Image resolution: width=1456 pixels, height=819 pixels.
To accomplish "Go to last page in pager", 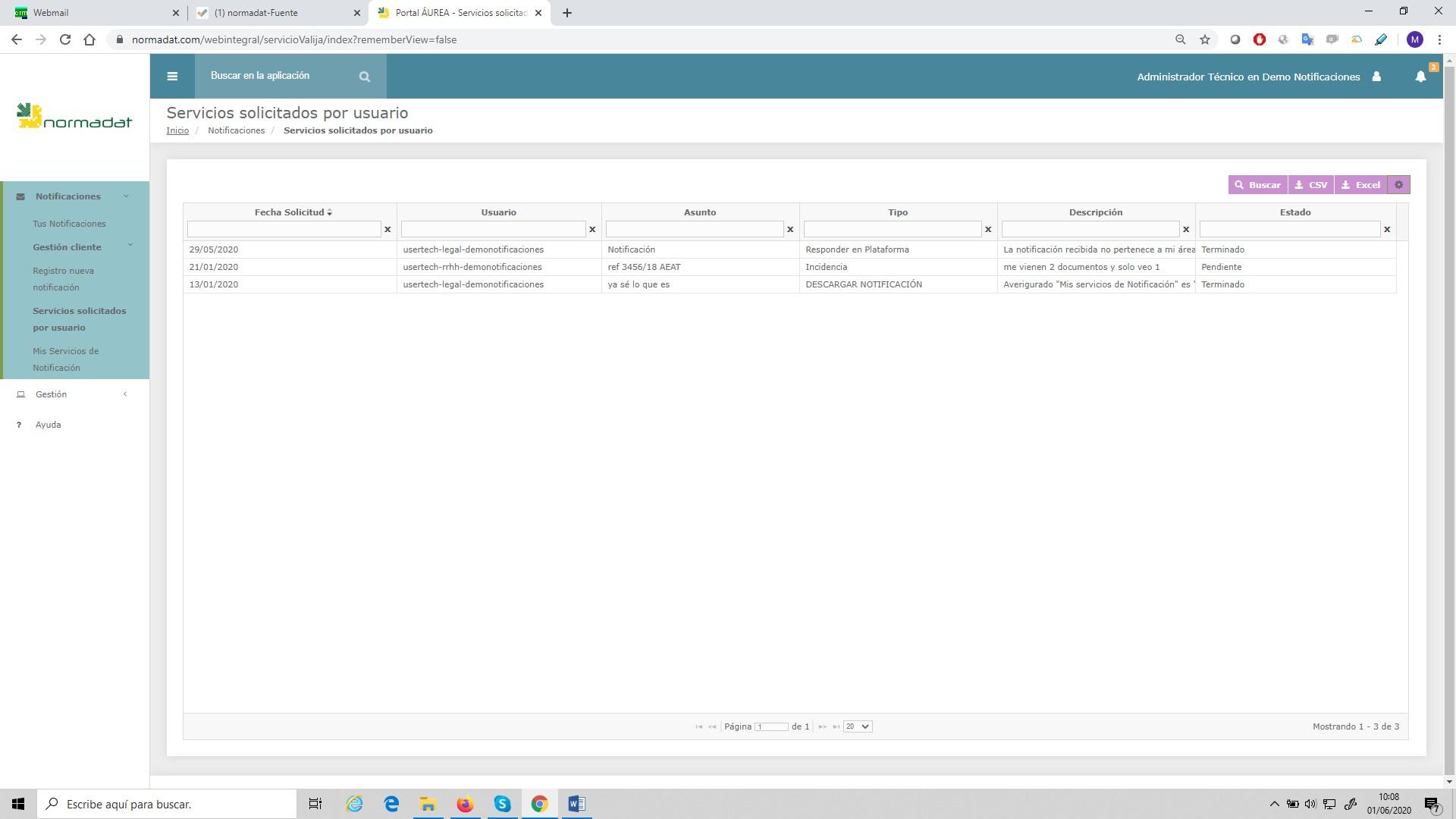I will click(x=836, y=726).
